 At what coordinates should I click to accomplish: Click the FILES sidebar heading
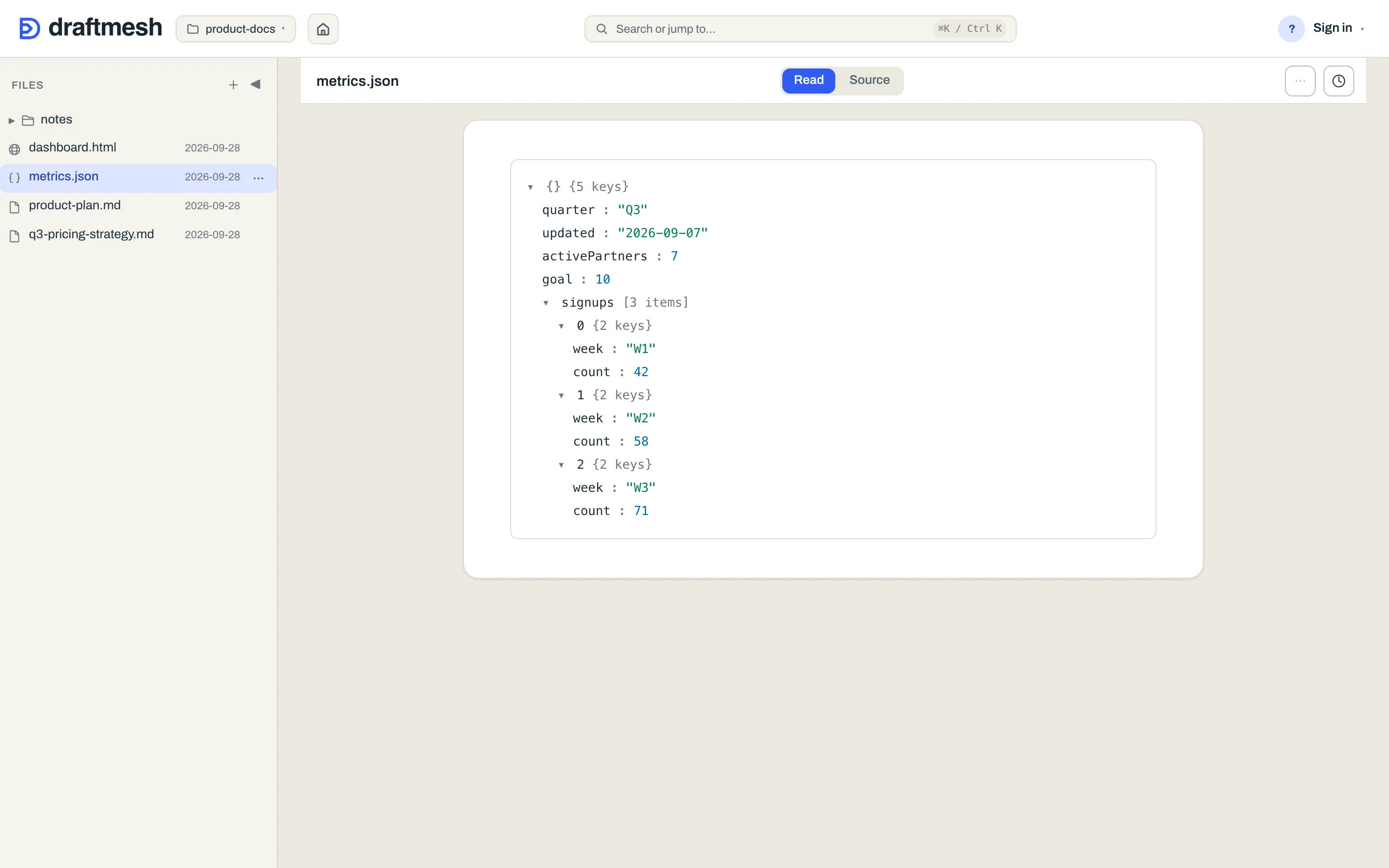(x=27, y=85)
